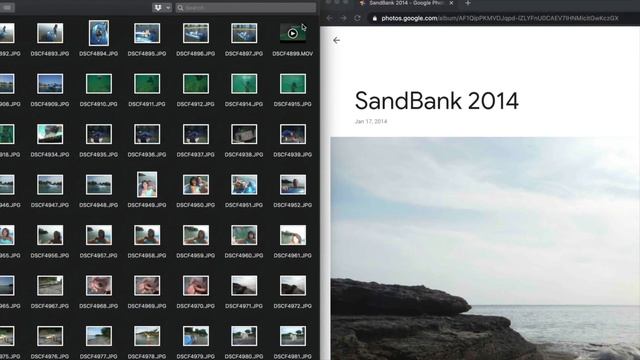Click the DSCF4914.JPG file name
The image size is (640, 360).
coord(244,104)
